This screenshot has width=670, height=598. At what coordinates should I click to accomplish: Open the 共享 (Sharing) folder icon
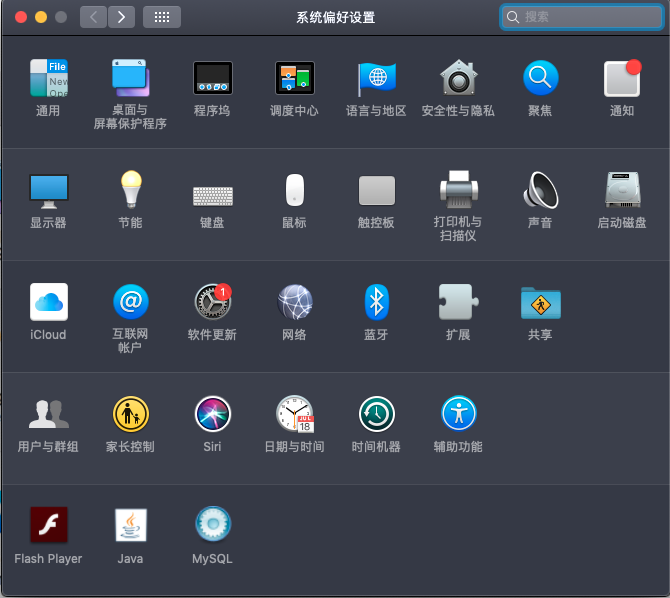pyautogui.click(x=541, y=303)
